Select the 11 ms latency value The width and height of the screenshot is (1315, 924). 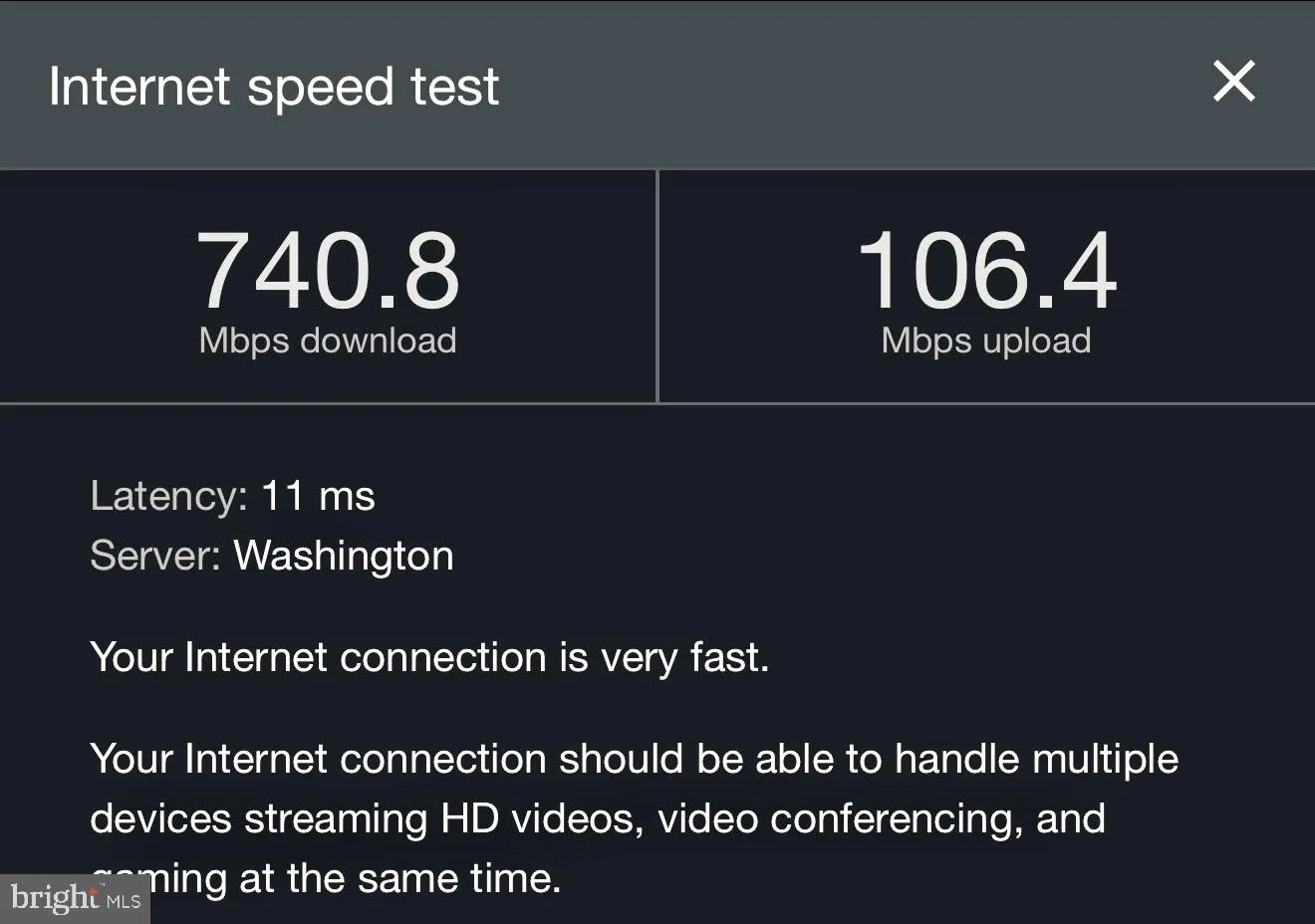[318, 496]
